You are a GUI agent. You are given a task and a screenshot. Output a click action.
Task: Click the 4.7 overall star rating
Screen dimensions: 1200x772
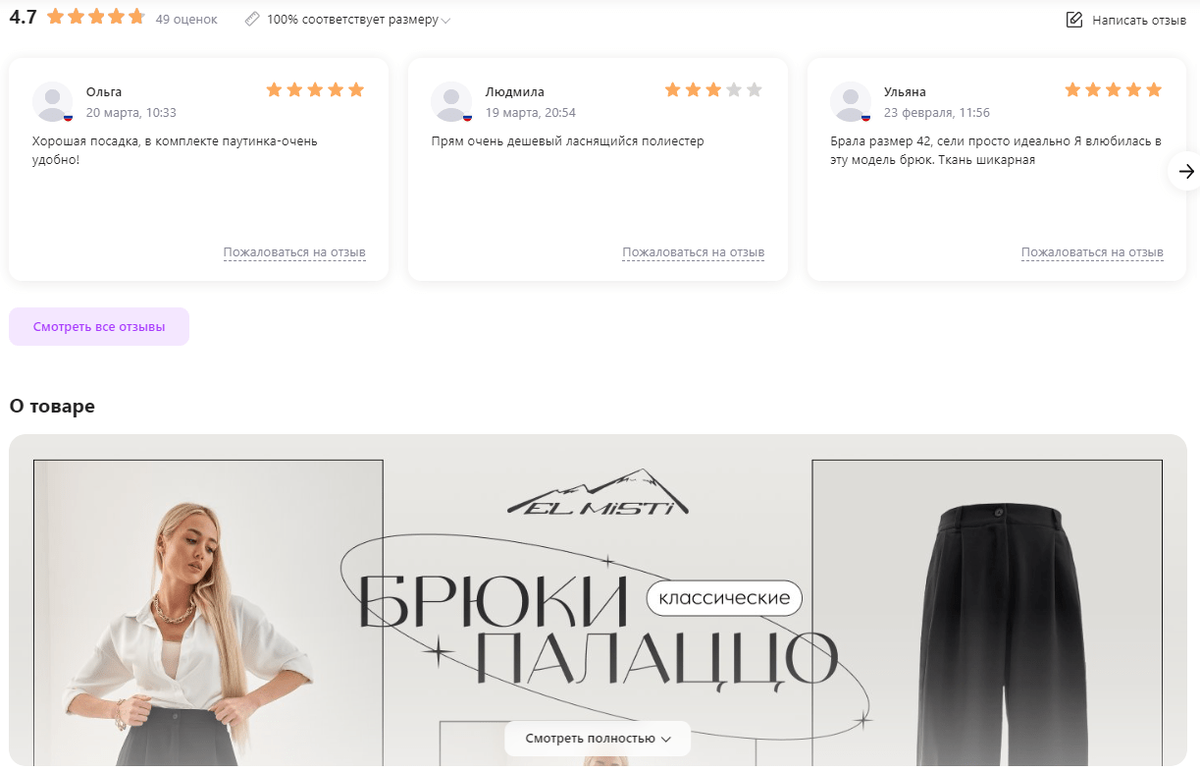pos(96,17)
